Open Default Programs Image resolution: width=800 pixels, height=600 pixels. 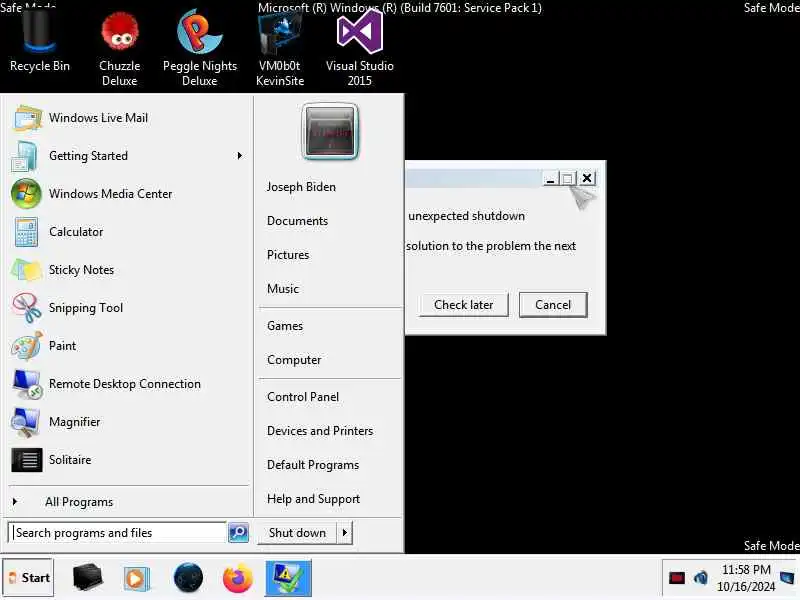tap(313, 465)
